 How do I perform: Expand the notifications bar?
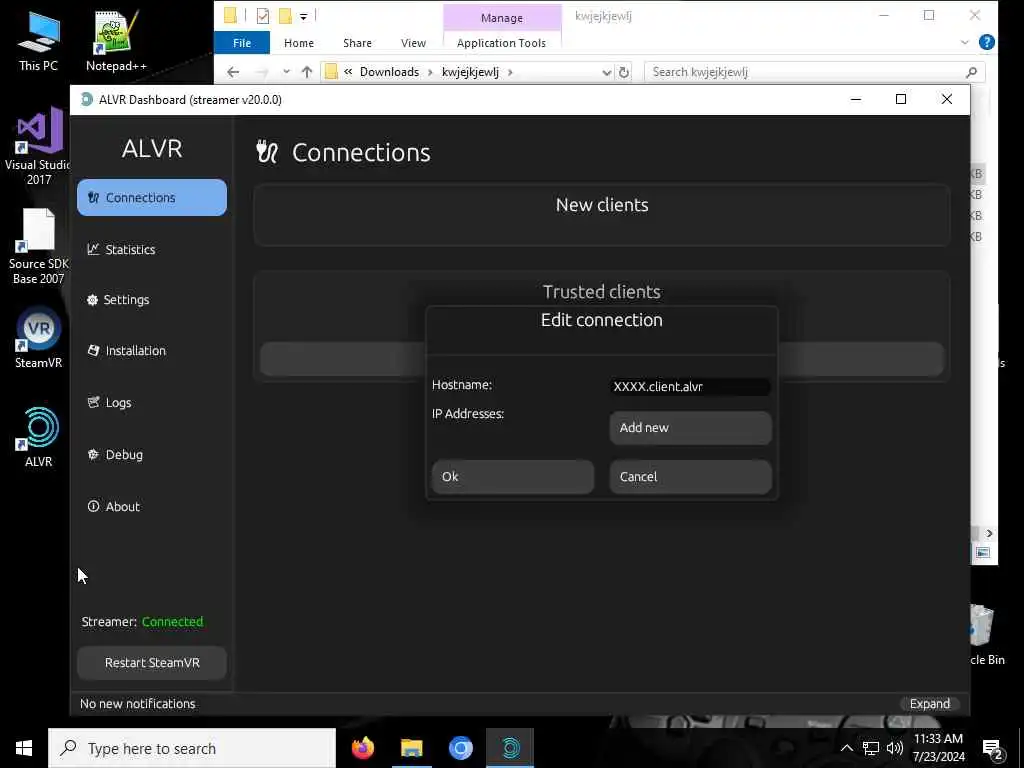point(929,703)
